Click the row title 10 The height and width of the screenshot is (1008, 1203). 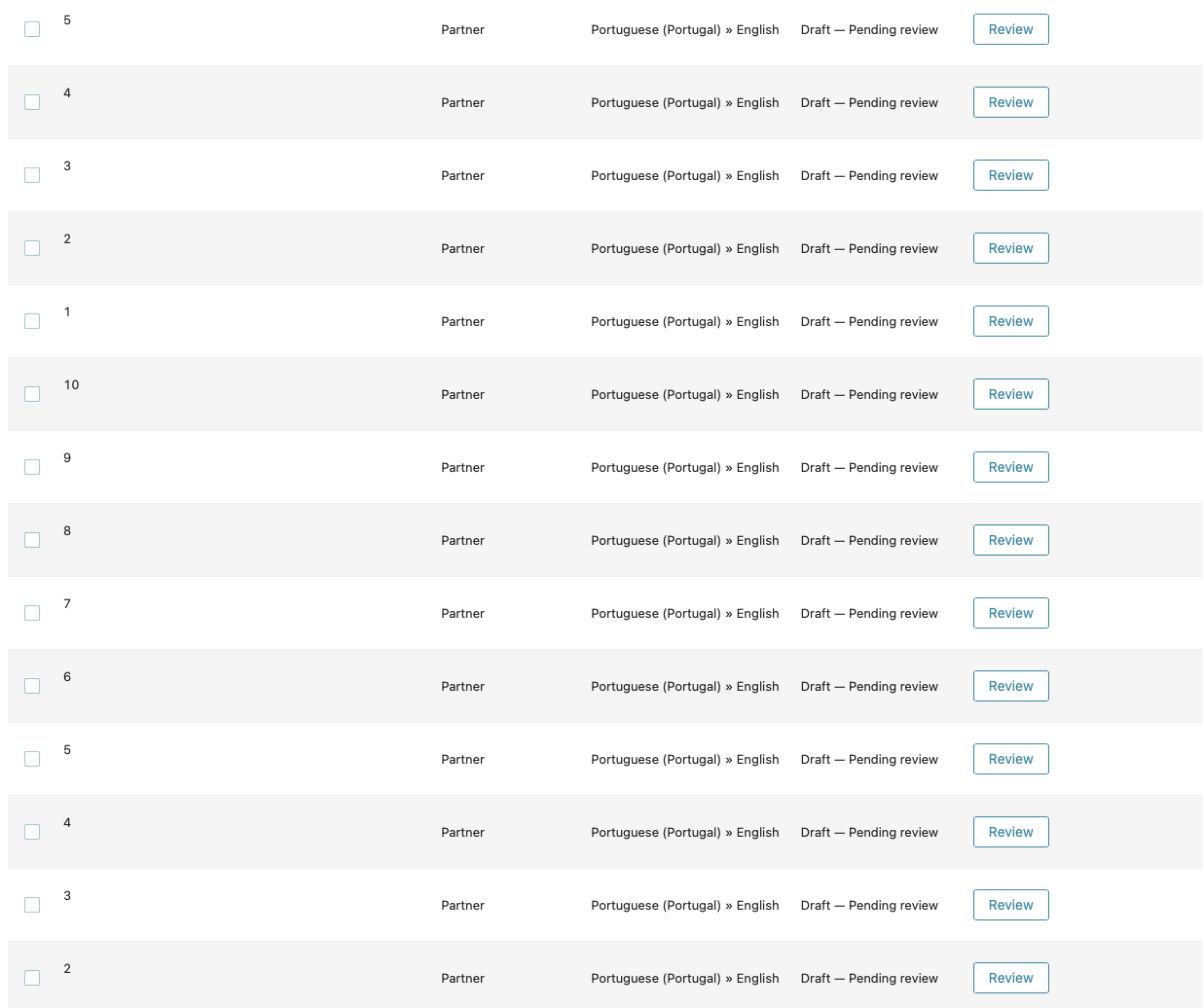71,384
